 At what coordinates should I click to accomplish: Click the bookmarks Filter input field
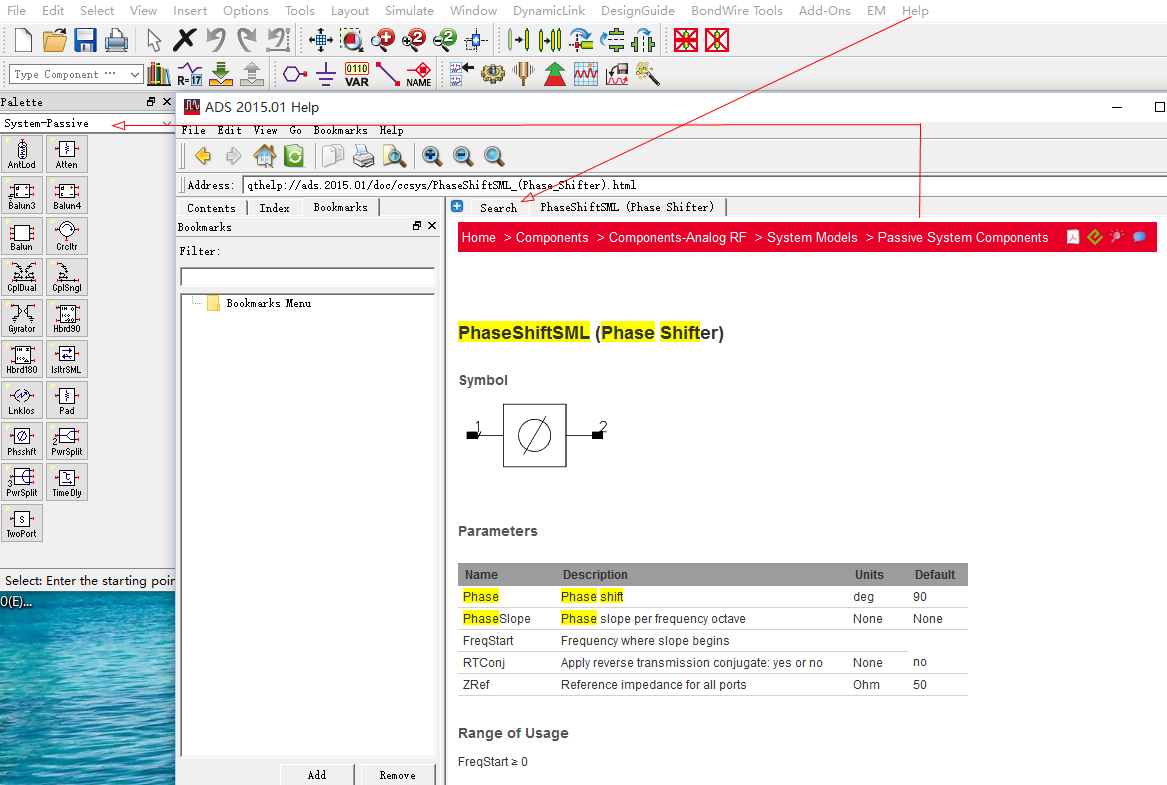pyautogui.click(x=307, y=277)
